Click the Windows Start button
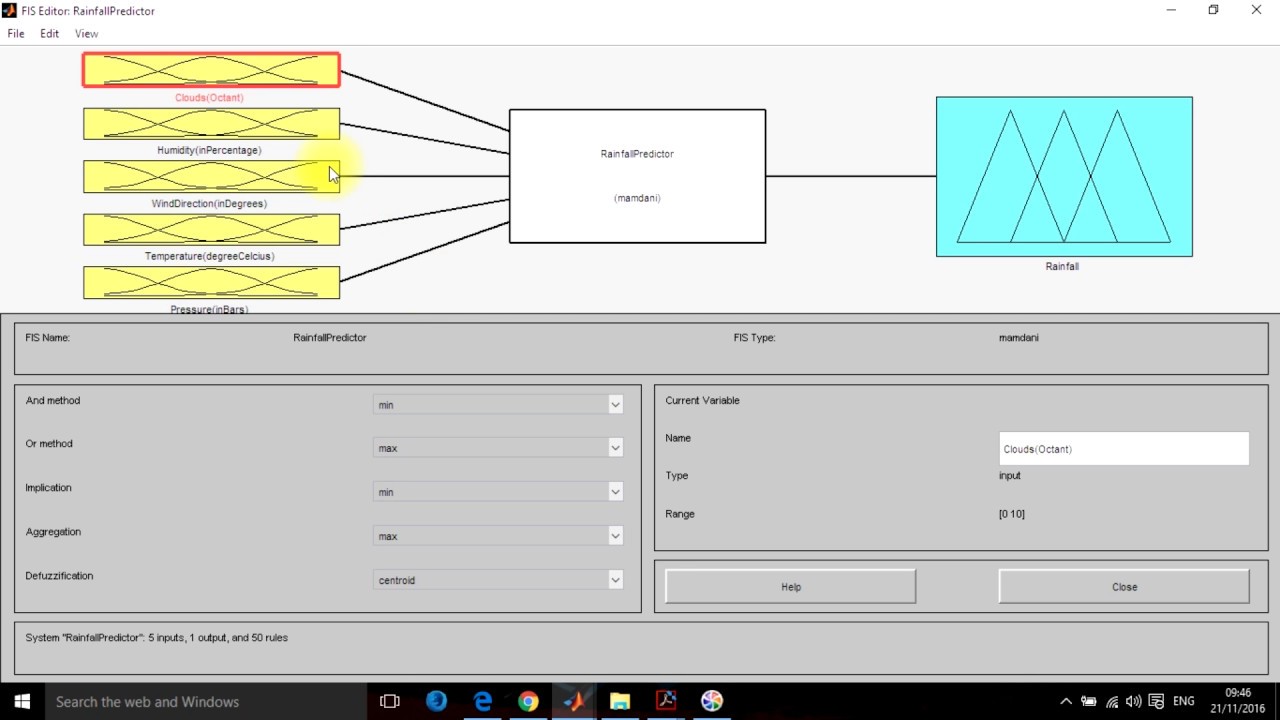This screenshot has height=720, width=1280. [x=22, y=702]
